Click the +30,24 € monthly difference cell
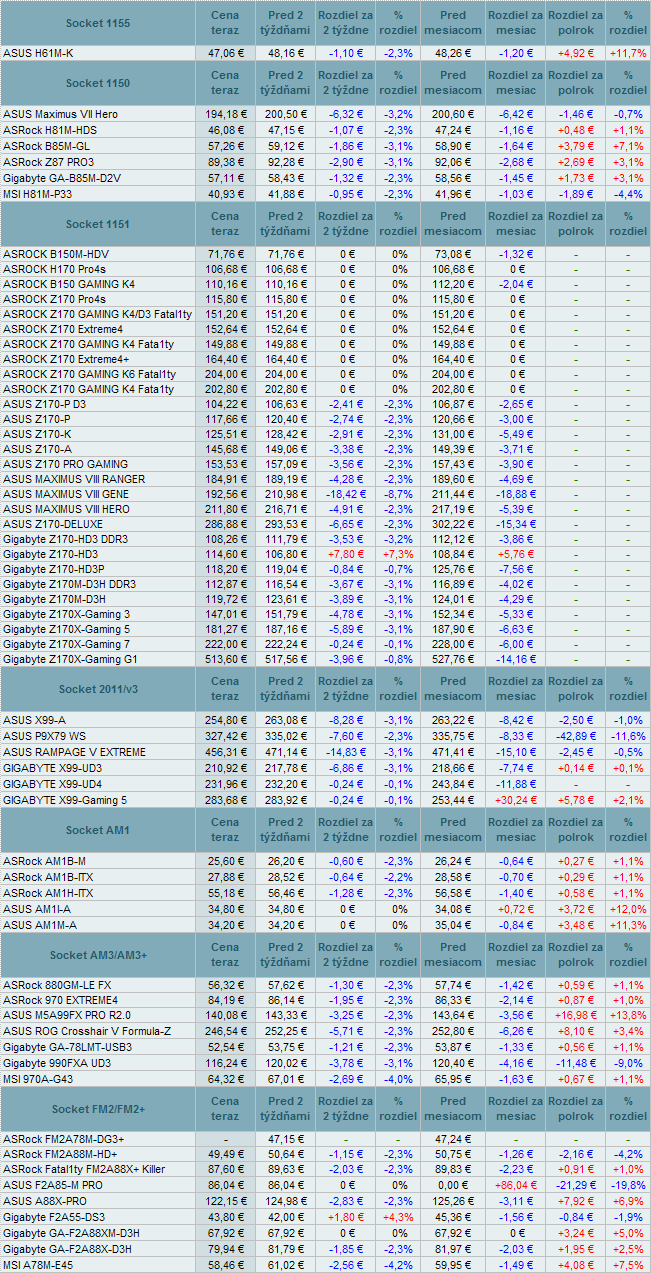 tap(515, 800)
